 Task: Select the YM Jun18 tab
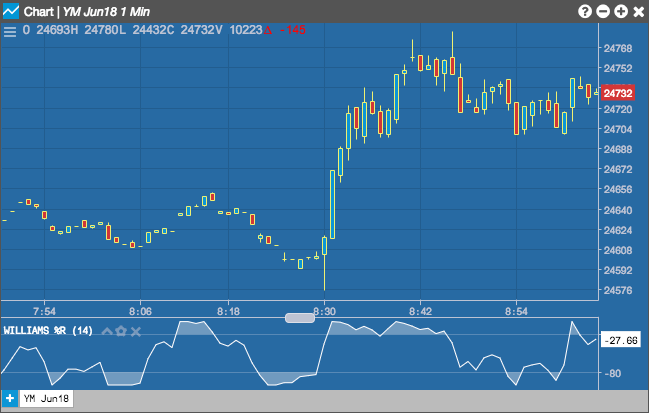point(46,399)
